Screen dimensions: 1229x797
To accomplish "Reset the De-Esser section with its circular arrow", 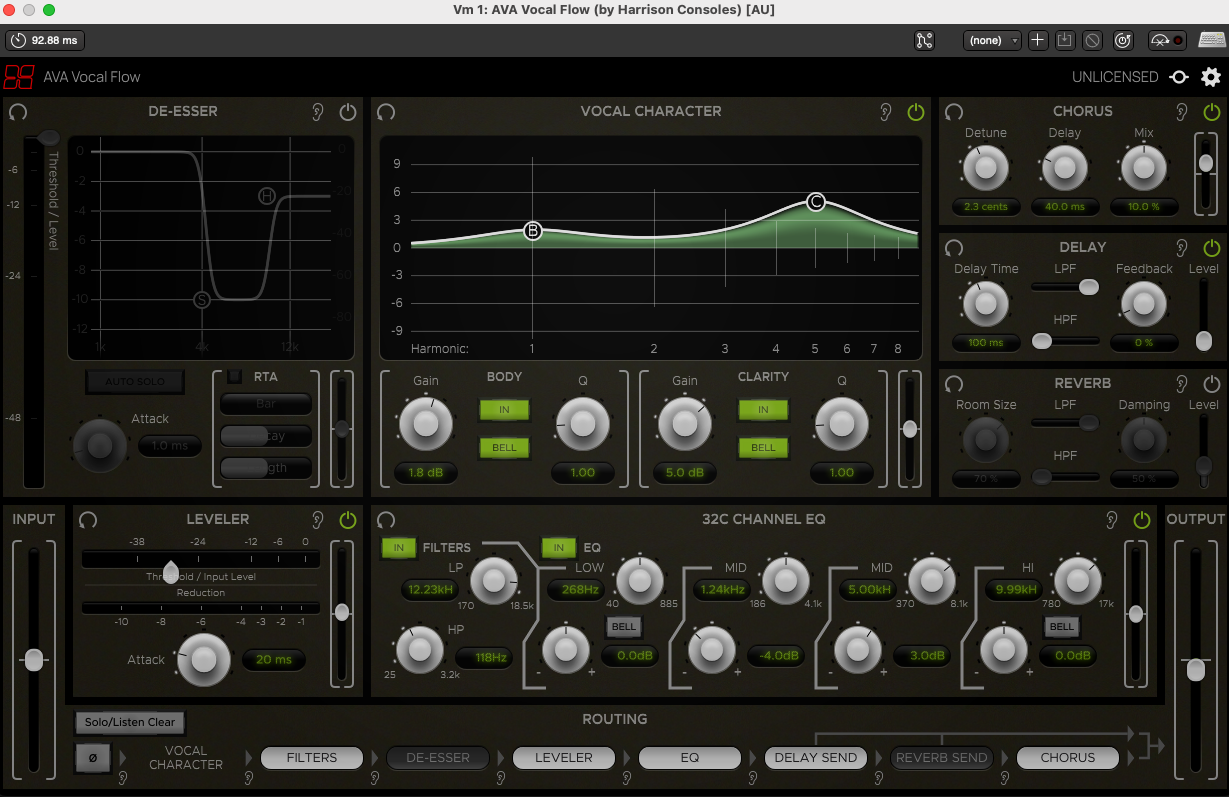I will pyautogui.click(x=17, y=112).
